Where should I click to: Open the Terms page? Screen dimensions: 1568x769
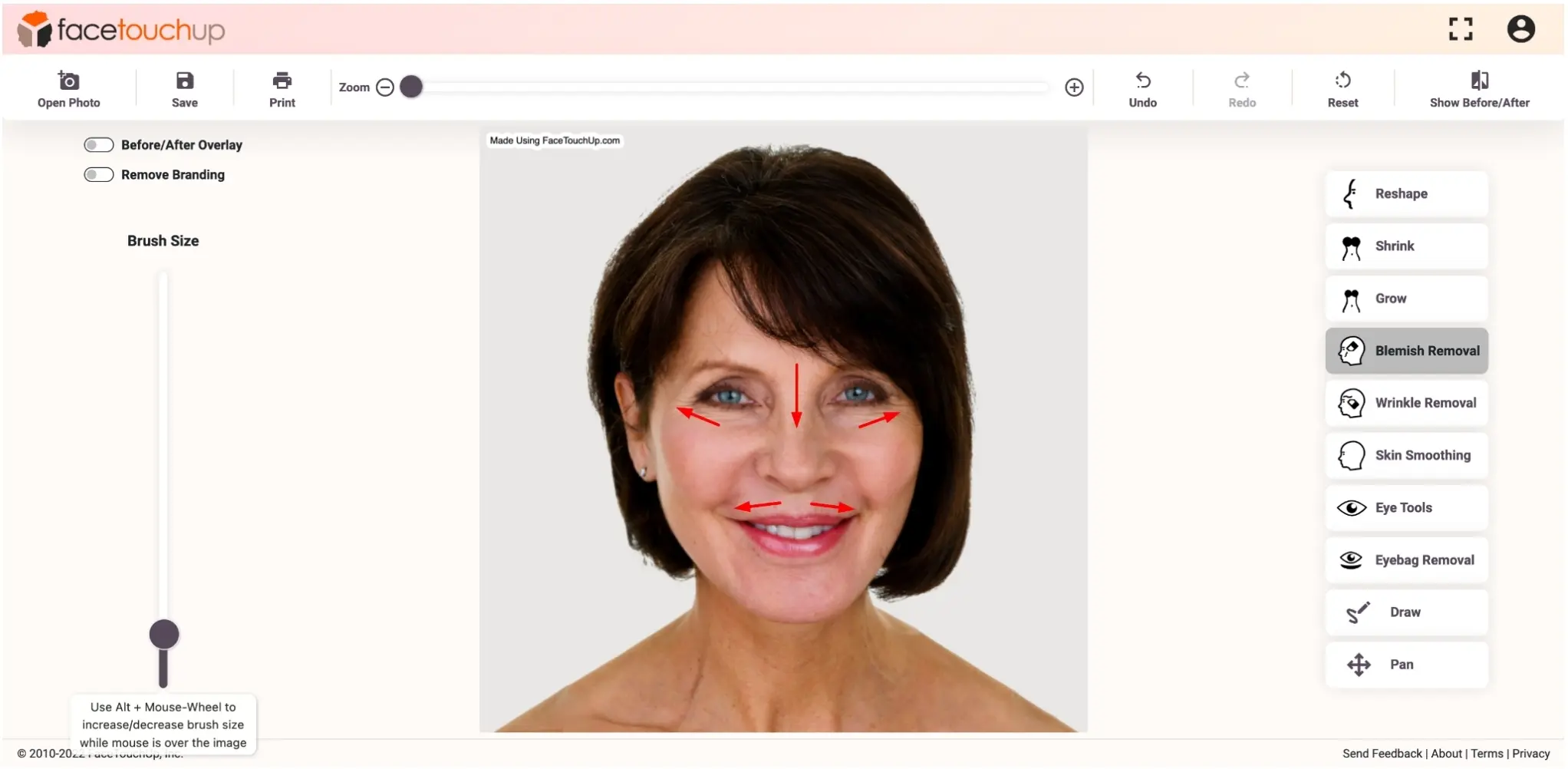(x=1487, y=753)
